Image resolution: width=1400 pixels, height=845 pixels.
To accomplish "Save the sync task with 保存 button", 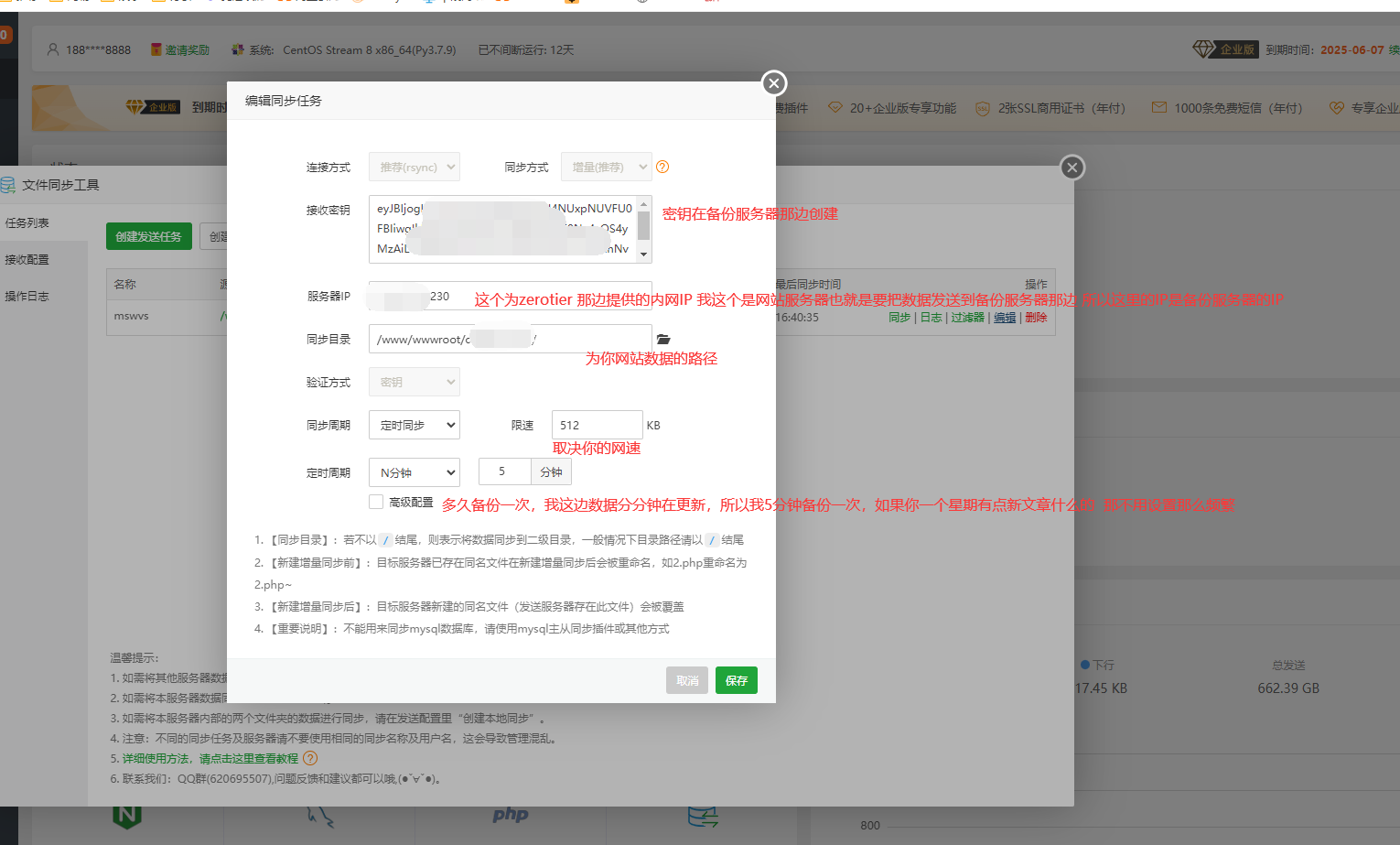I will pyautogui.click(x=736, y=680).
